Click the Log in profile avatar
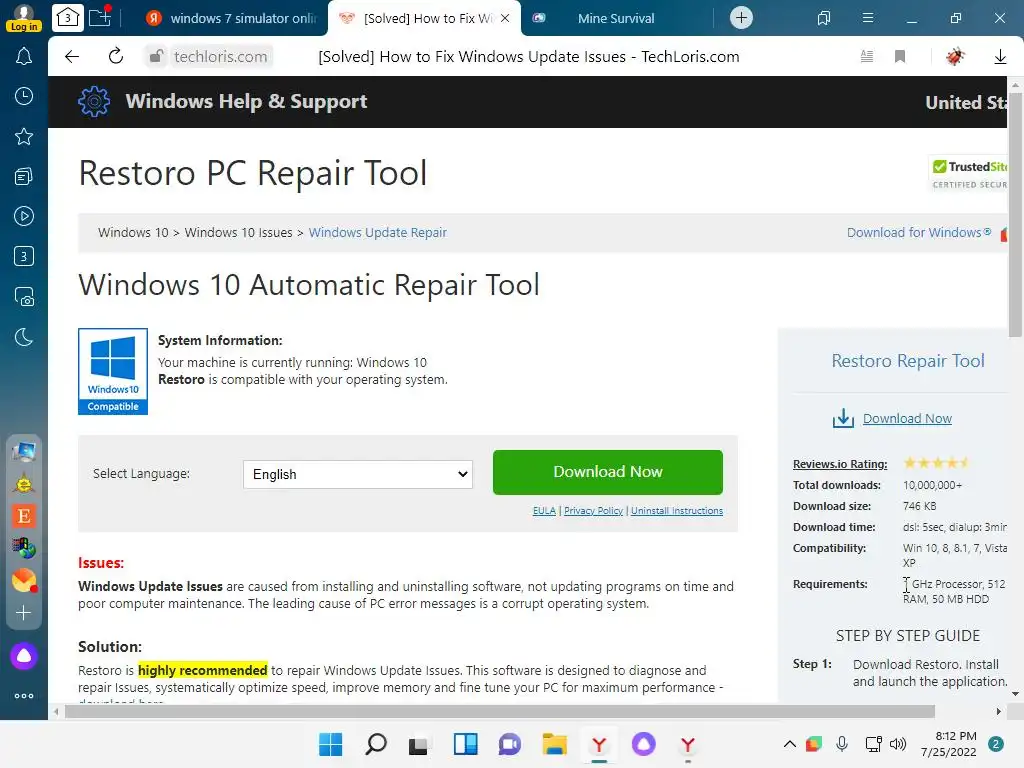Screen dimensions: 1024x768 click(24, 17)
